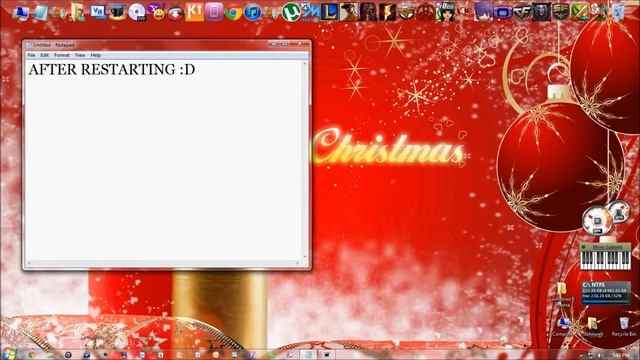Launch CrossFire from the top dock
The height and width of the screenshot is (360, 640).
click(522, 11)
